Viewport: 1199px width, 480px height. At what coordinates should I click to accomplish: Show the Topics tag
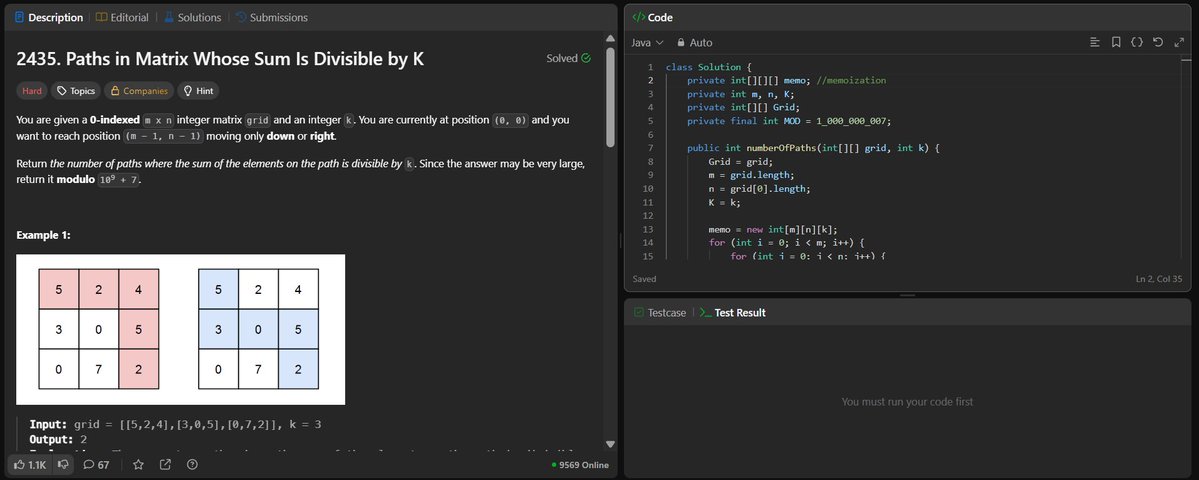(76, 91)
